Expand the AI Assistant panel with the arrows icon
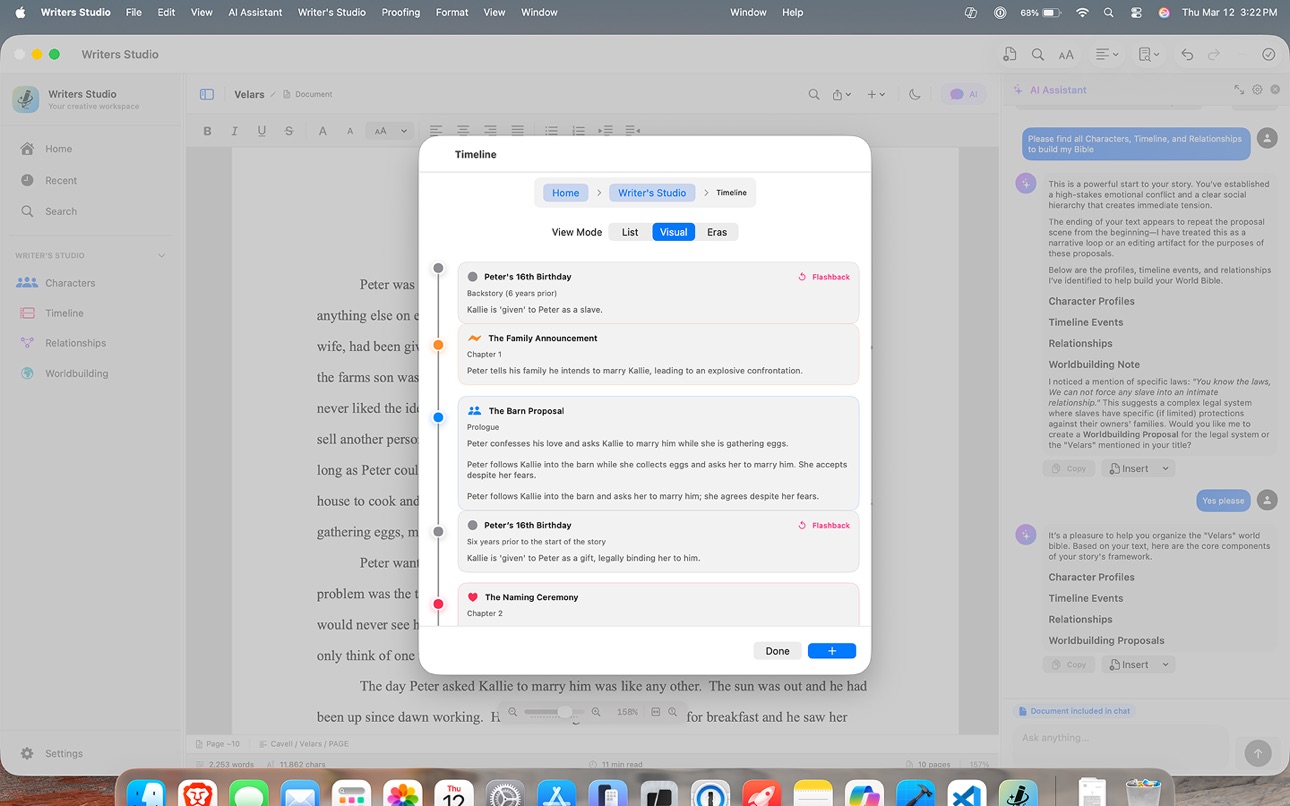 (x=1239, y=90)
